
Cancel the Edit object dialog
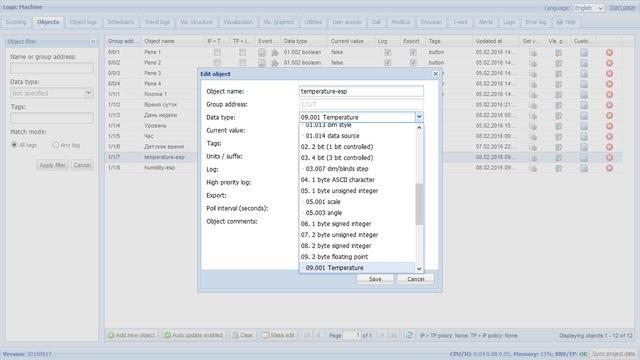(x=416, y=279)
